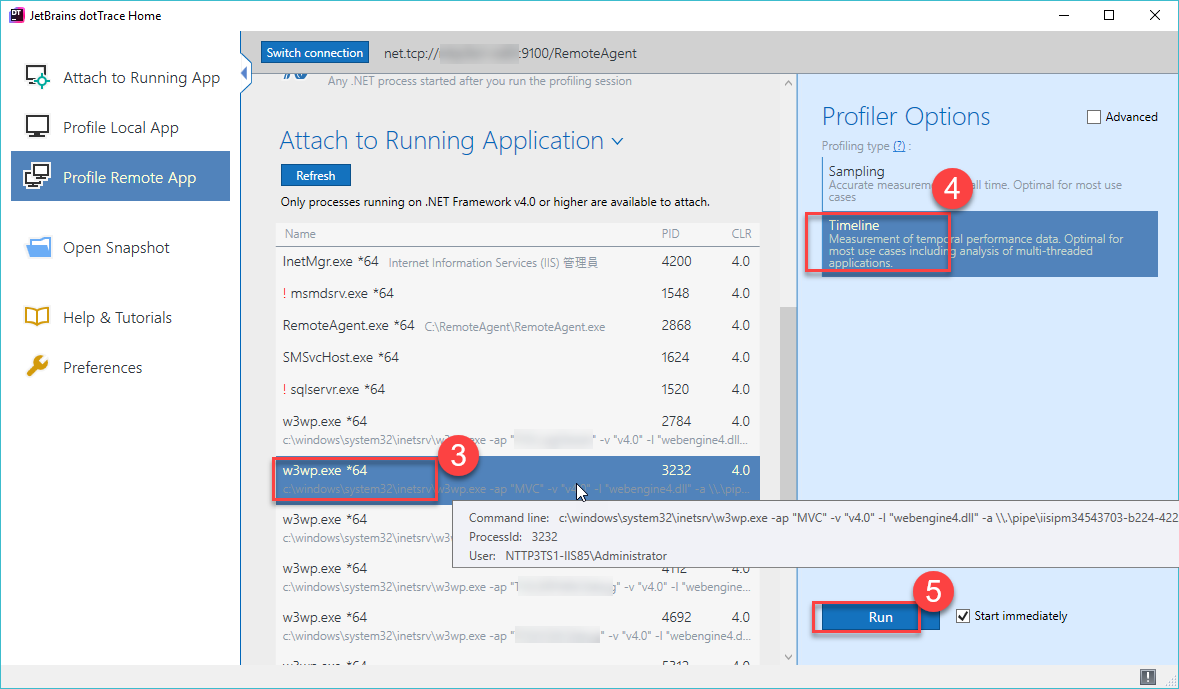Collapse the sidebar with the left arrow

point(244,73)
